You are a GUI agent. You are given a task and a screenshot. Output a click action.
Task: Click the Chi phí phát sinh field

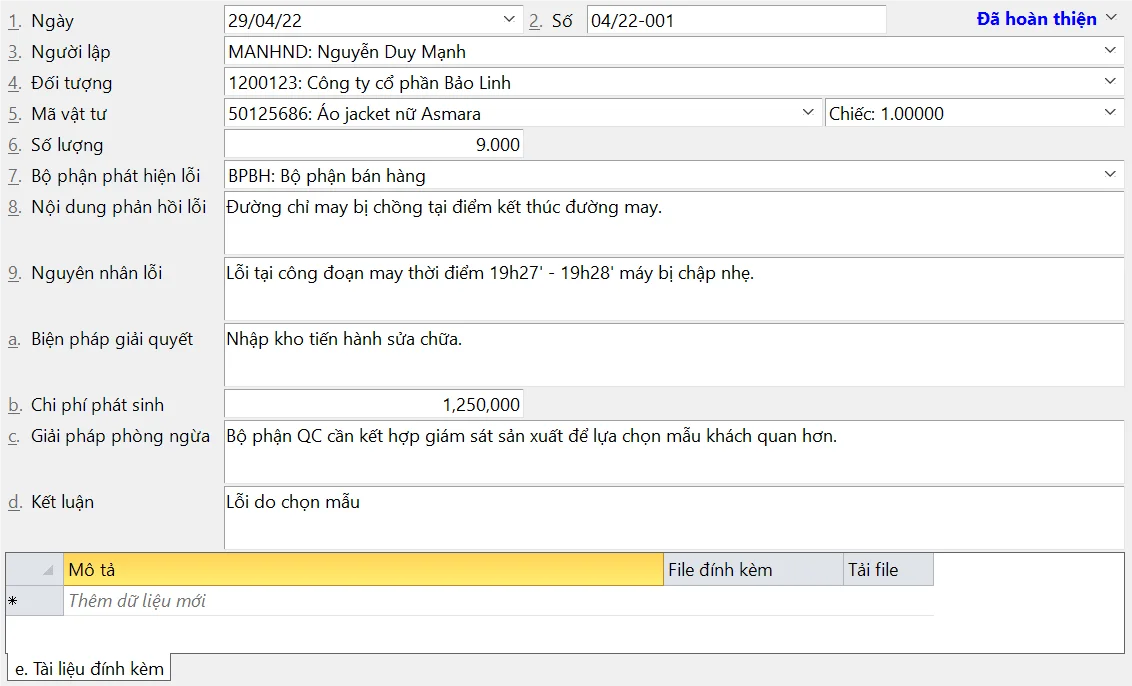pos(373,405)
